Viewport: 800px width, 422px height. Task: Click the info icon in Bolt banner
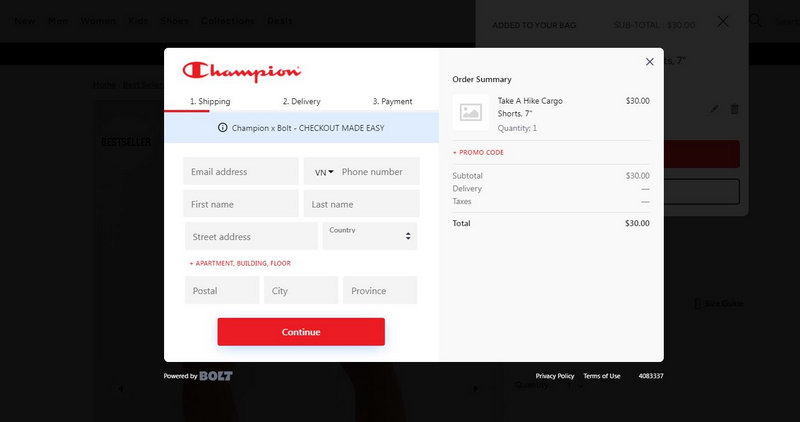click(x=222, y=128)
